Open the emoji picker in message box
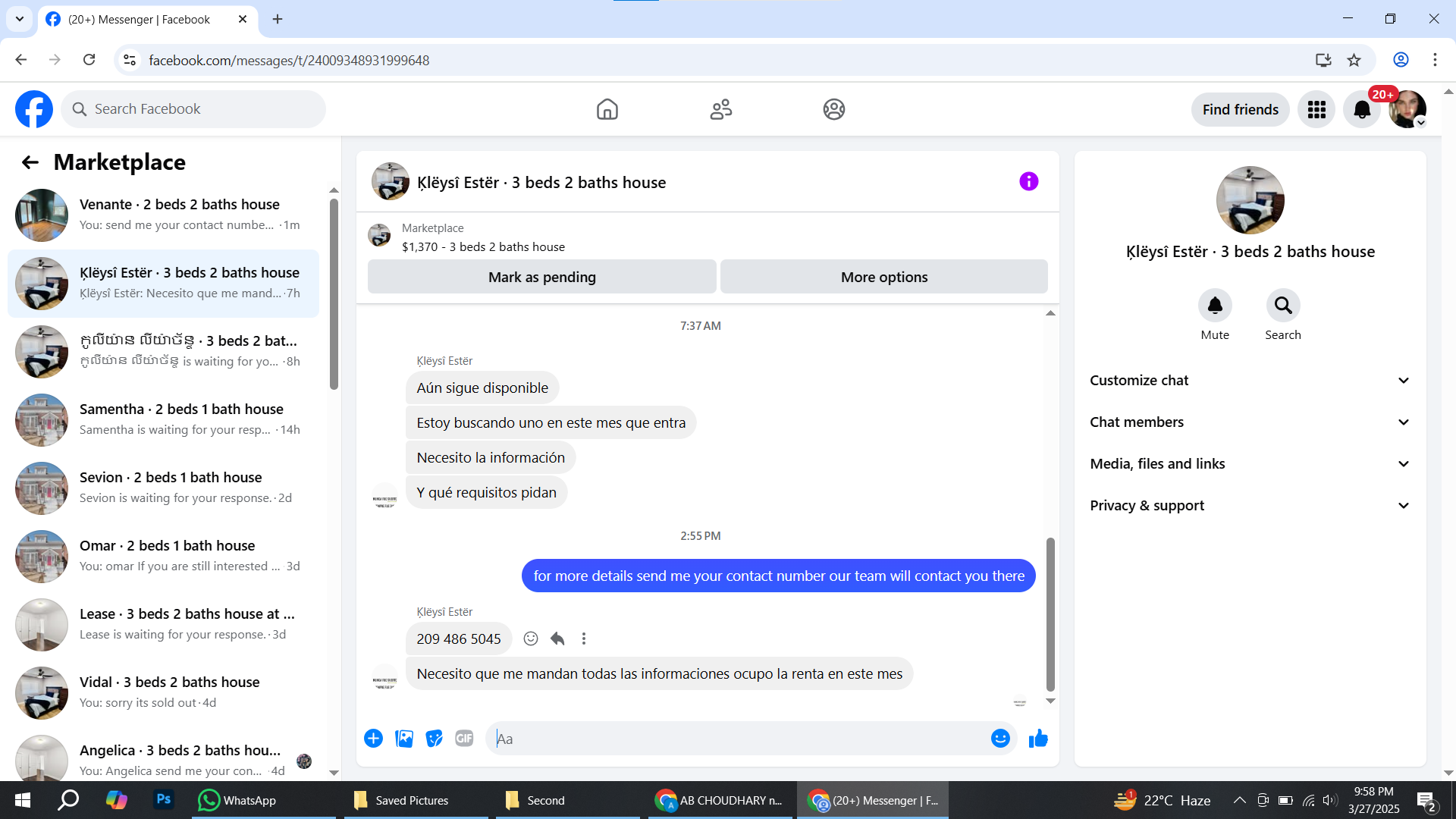 [1000, 739]
